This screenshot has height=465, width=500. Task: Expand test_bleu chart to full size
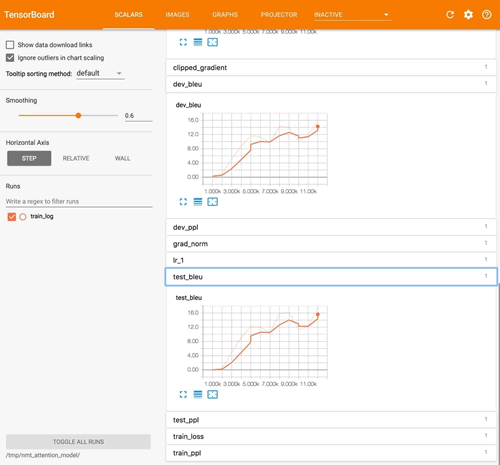[x=183, y=394]
